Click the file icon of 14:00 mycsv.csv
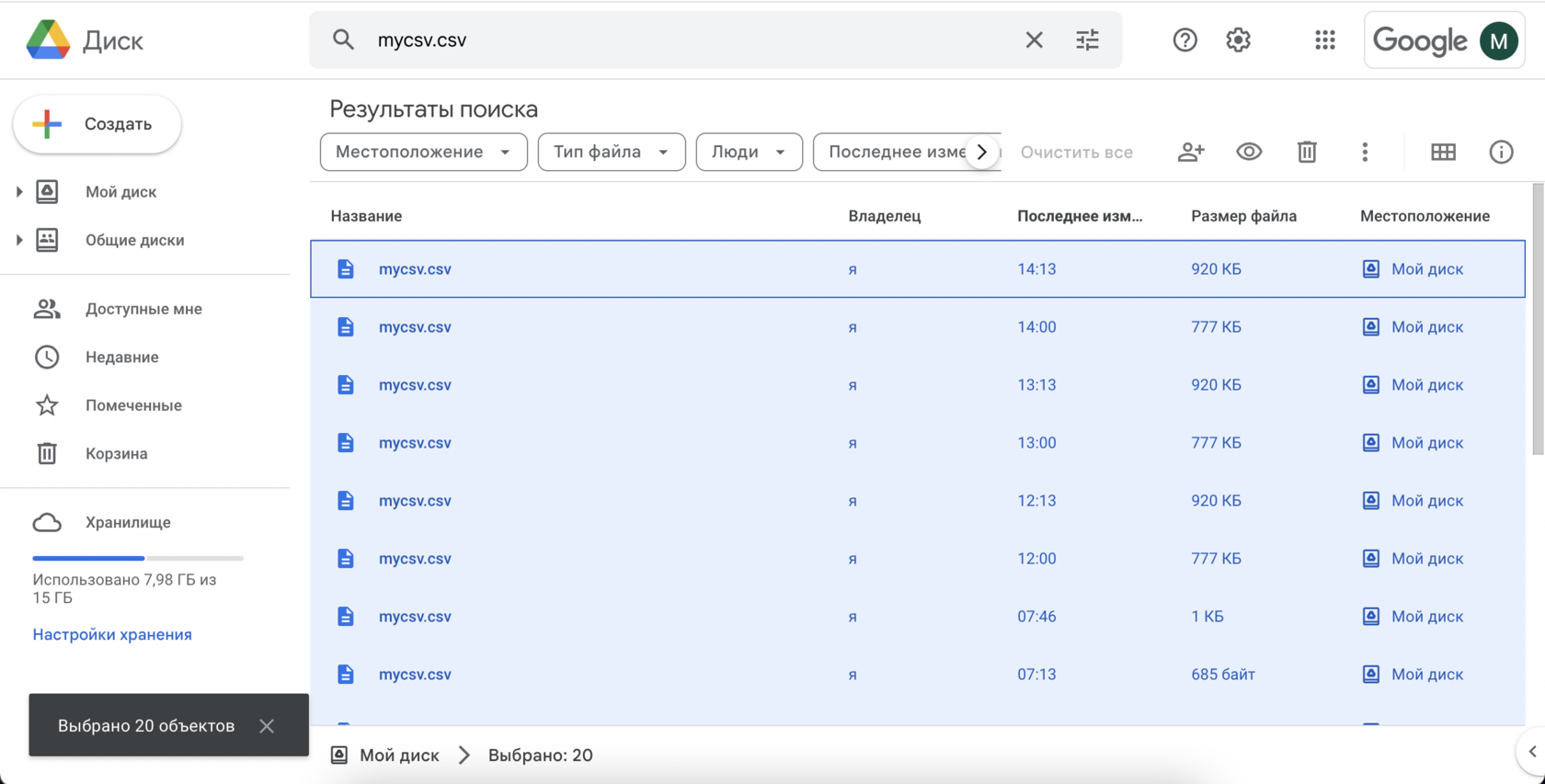 point(346,326)
